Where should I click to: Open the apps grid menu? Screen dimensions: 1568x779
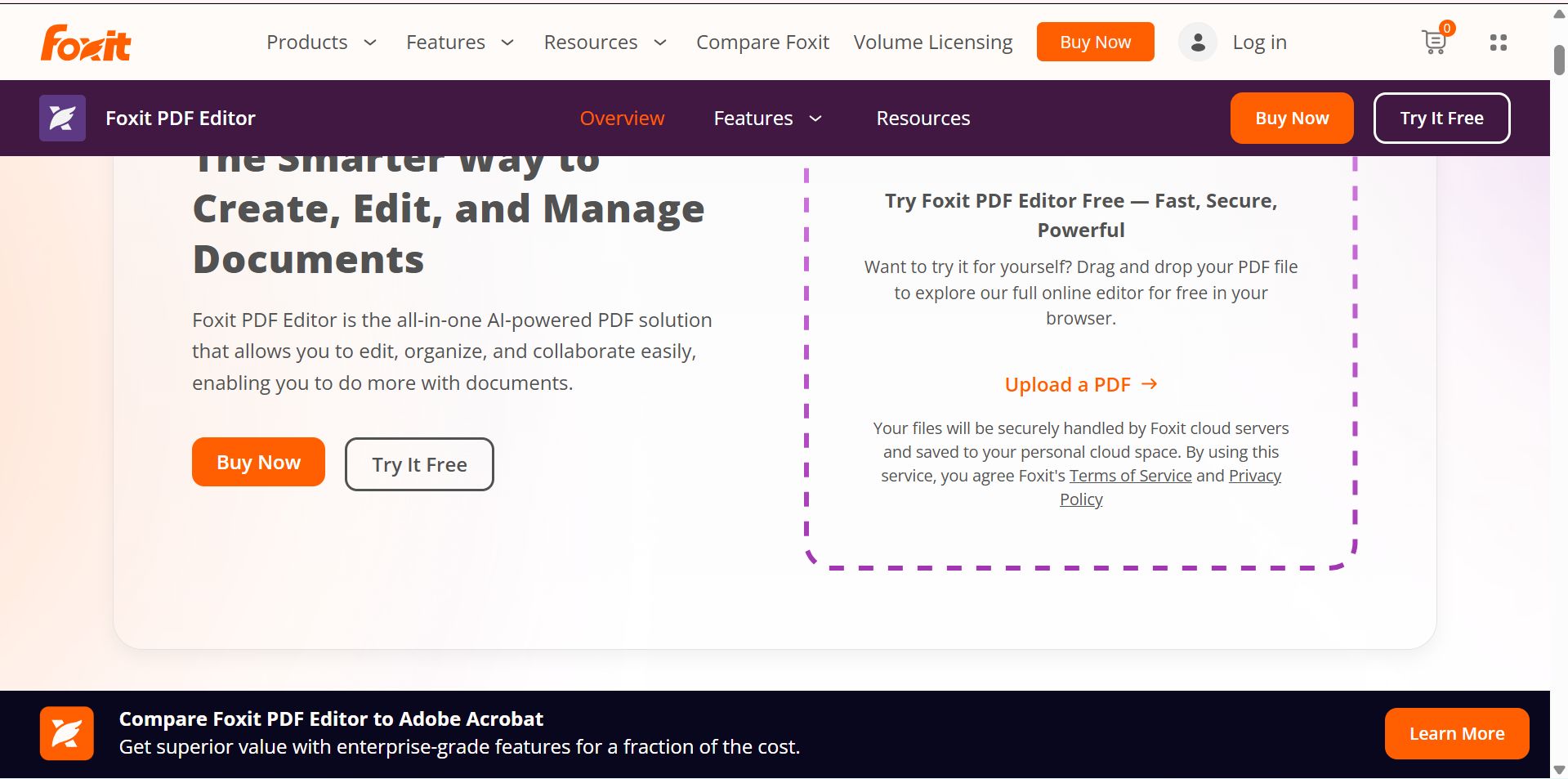[1499, 43]
